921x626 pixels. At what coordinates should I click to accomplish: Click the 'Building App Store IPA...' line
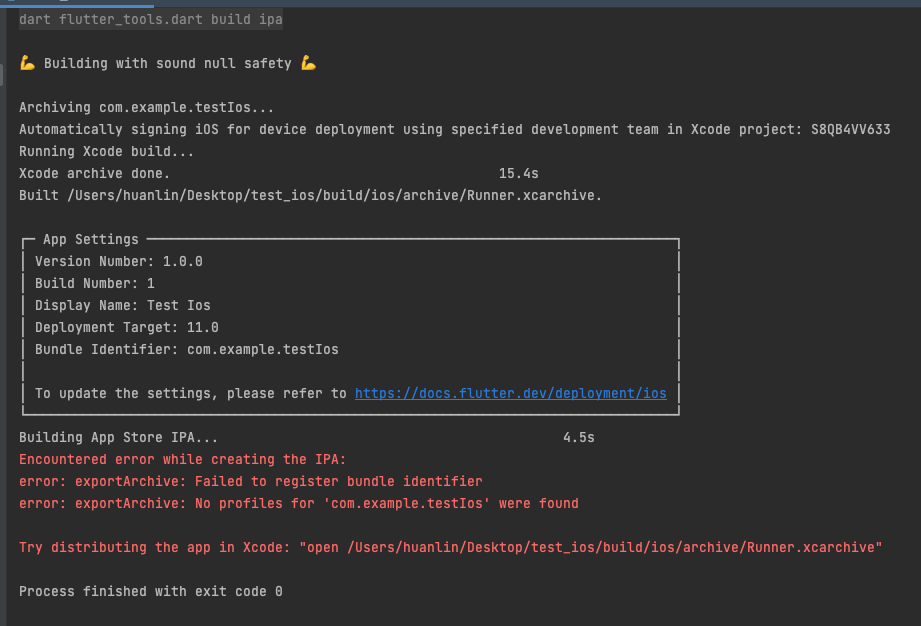pyautogui.click(x=119, y=437)
